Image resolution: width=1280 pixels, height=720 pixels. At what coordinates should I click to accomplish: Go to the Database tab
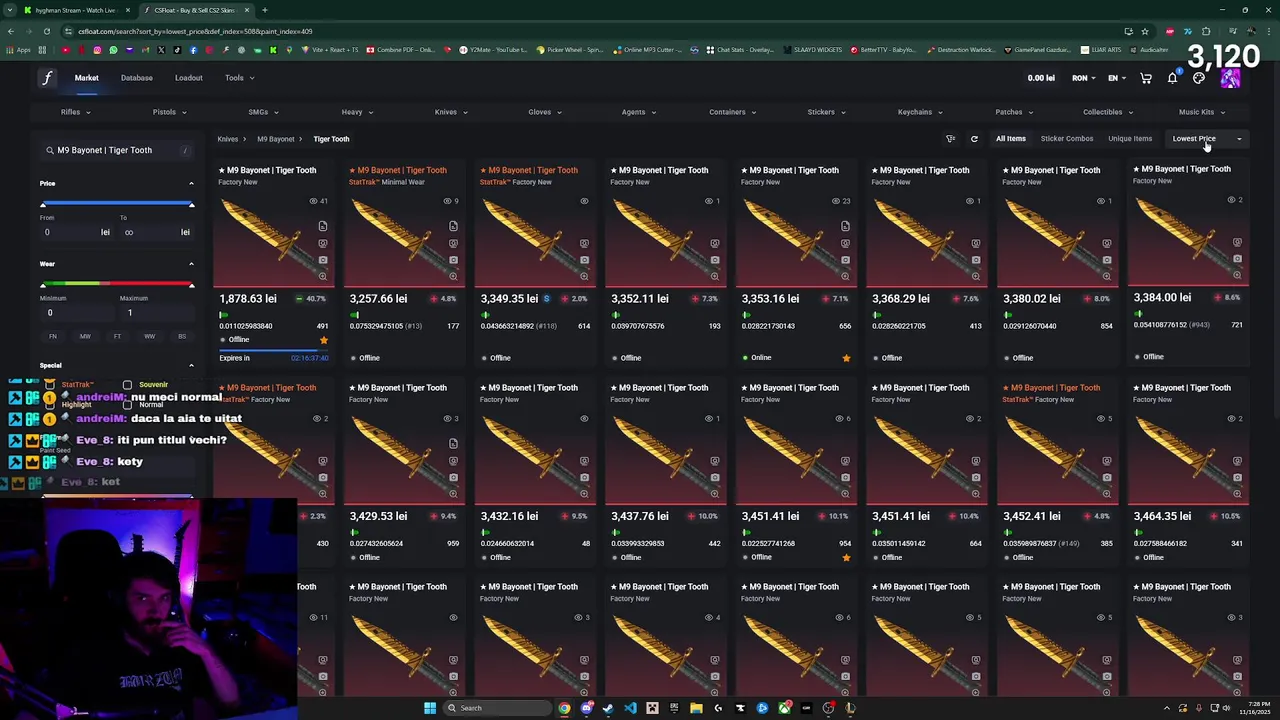click(137, 78)
